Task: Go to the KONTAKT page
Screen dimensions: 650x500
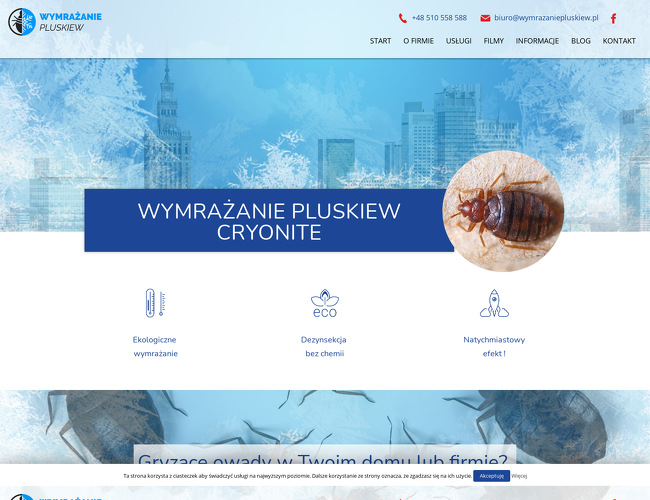Action: pyautogui.click(x=619, y=41)
